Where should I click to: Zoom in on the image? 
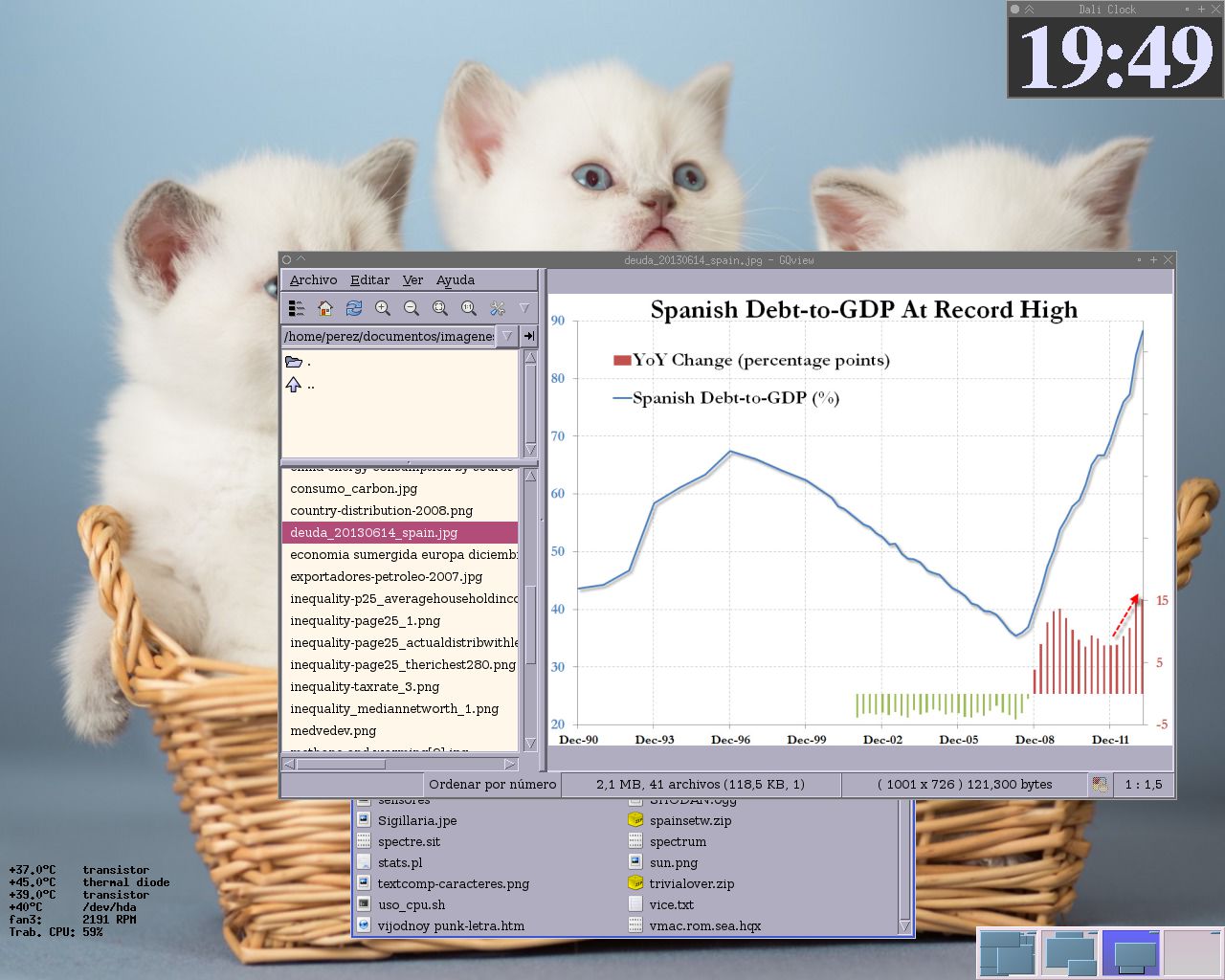383,308
